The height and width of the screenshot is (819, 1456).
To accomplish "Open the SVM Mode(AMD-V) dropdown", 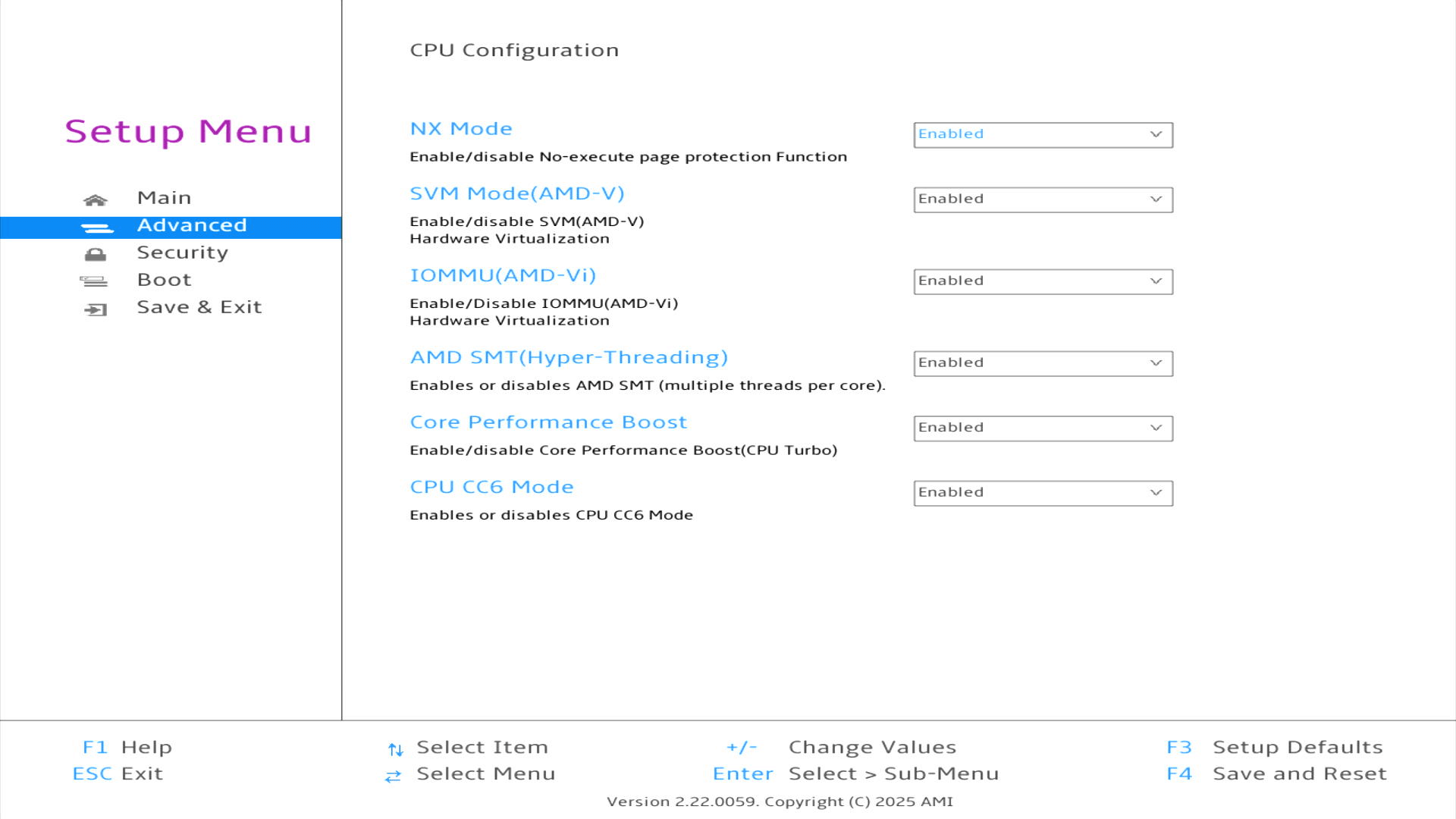I will [1043, 199].
